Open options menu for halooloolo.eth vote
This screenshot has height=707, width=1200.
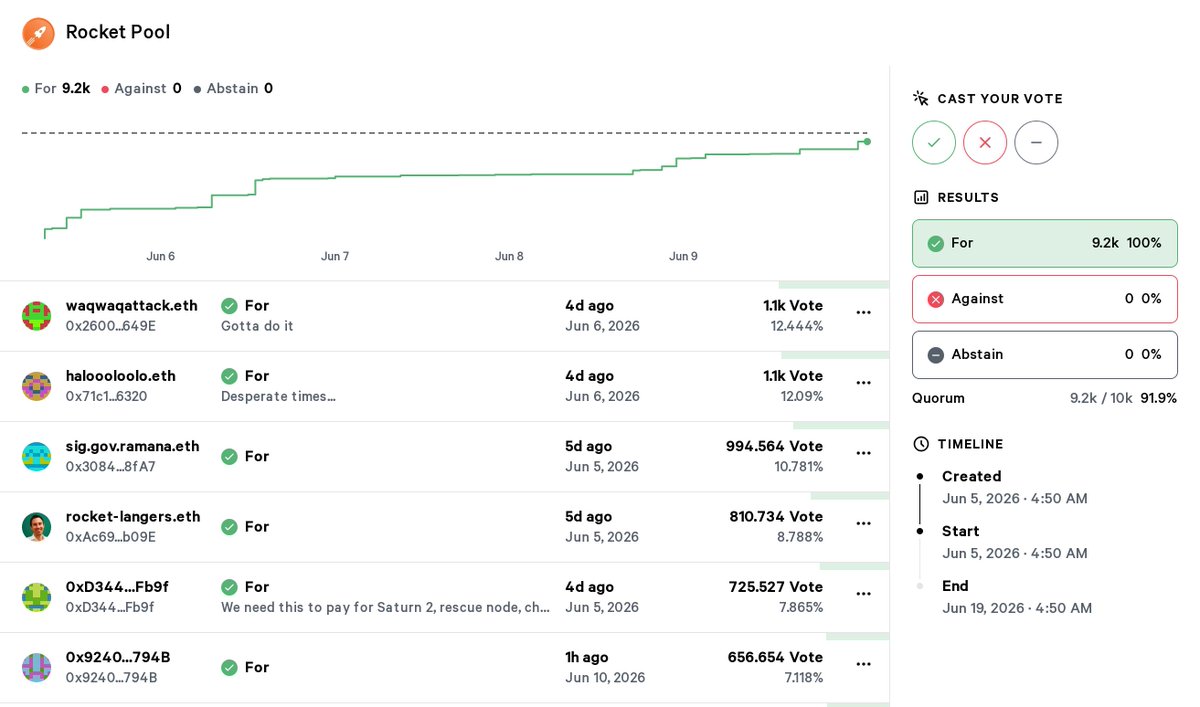pyautogui.click(x=864, y=382)
